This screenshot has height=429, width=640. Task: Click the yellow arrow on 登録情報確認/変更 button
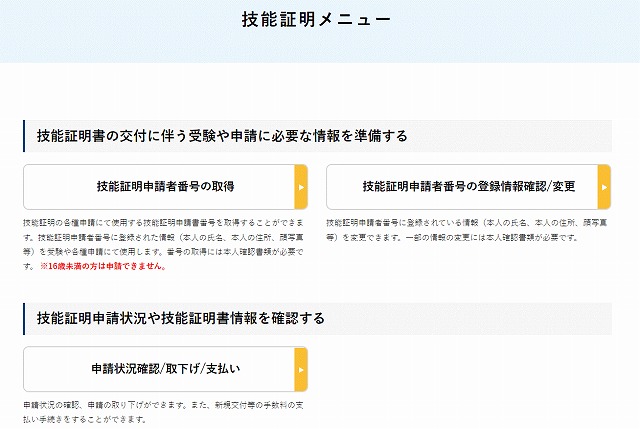coord(604,187)
